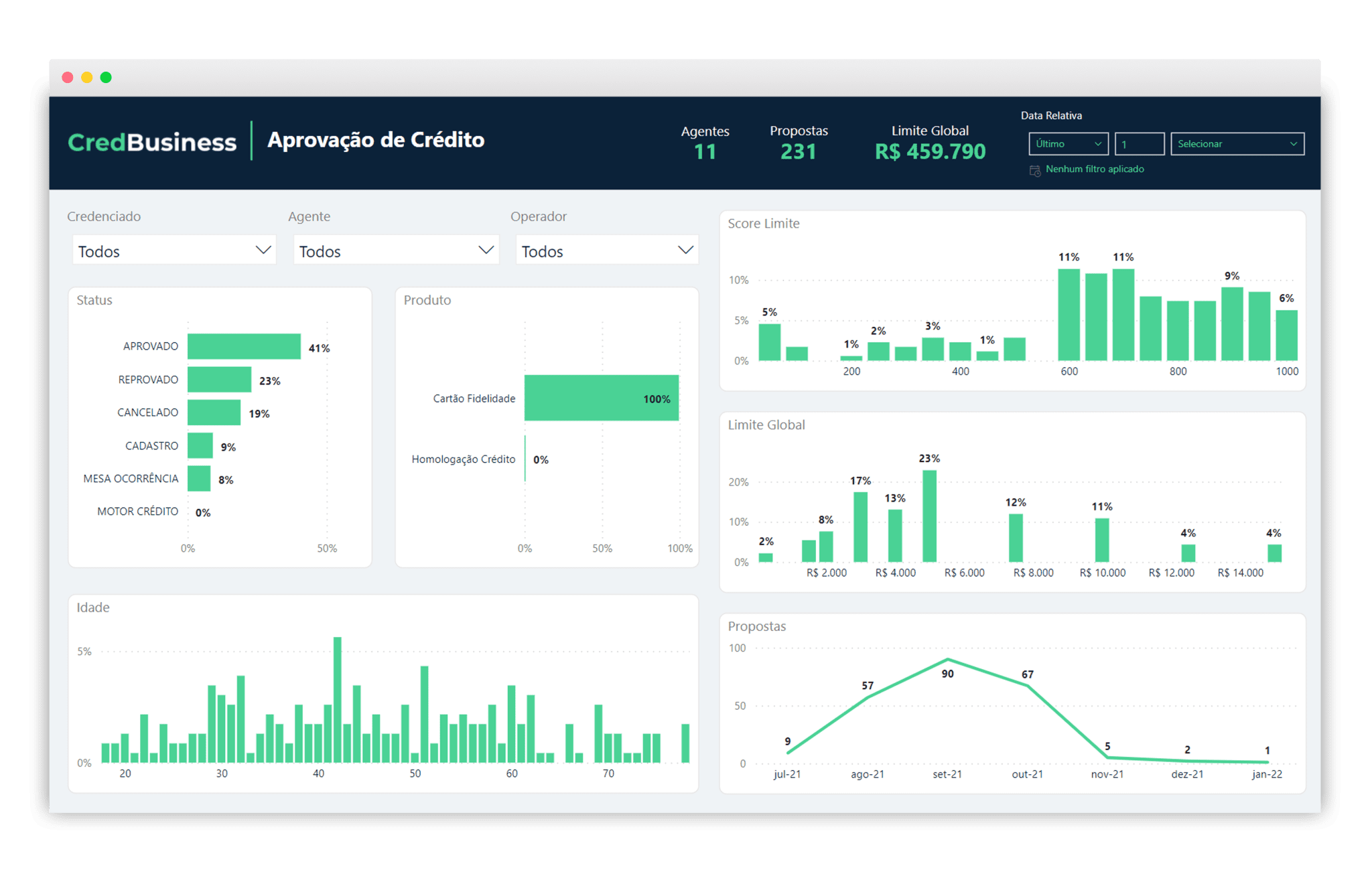Image resolution: width=1372 pixels, height=874 pixels.
Task: Click inside the numeric filter field showing 1
Action: [x=1139, y=143]
